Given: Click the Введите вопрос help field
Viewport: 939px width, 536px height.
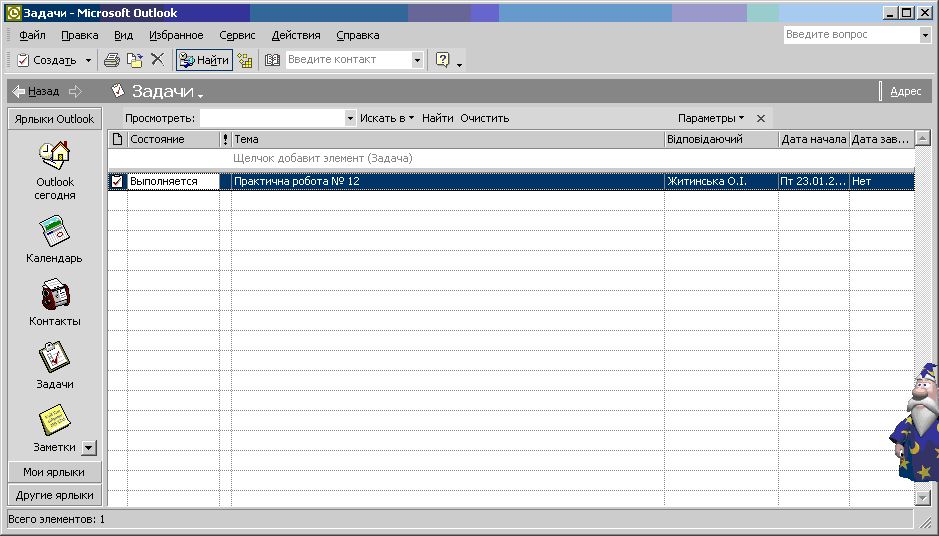Looking at the screenshot, I should coord(852,34).
